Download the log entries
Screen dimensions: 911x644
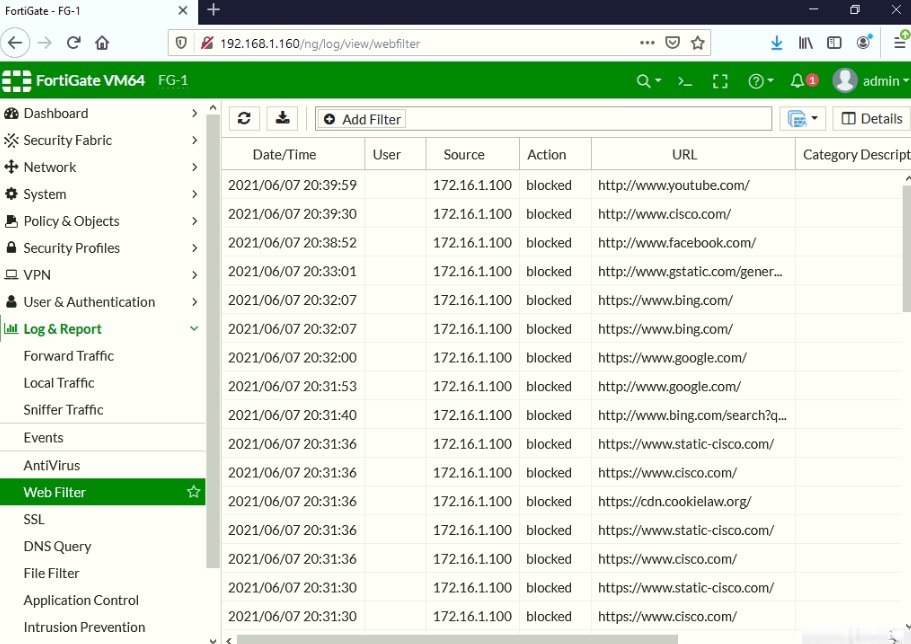[283, 118]
